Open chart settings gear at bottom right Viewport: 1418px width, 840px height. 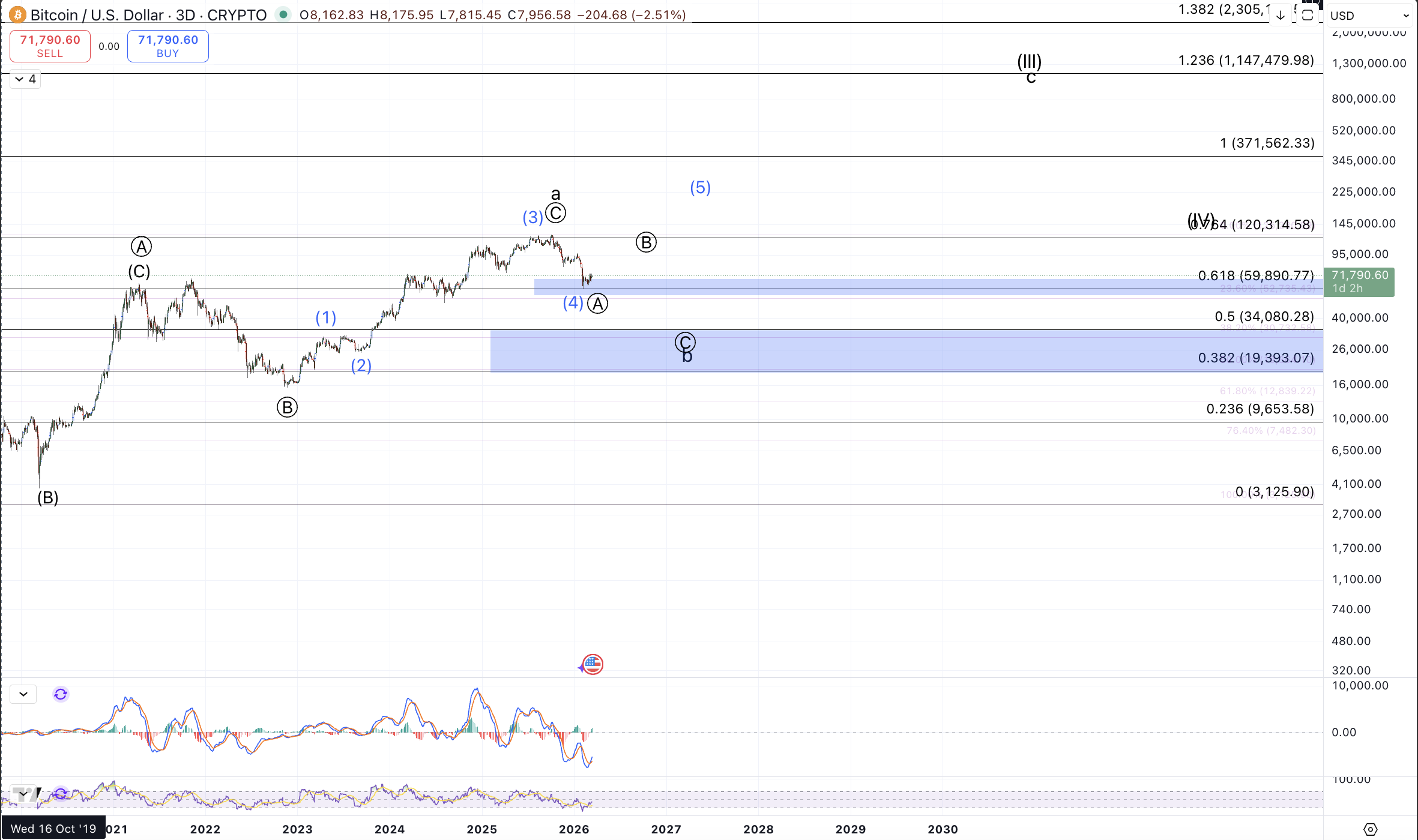coord(1370,829)
